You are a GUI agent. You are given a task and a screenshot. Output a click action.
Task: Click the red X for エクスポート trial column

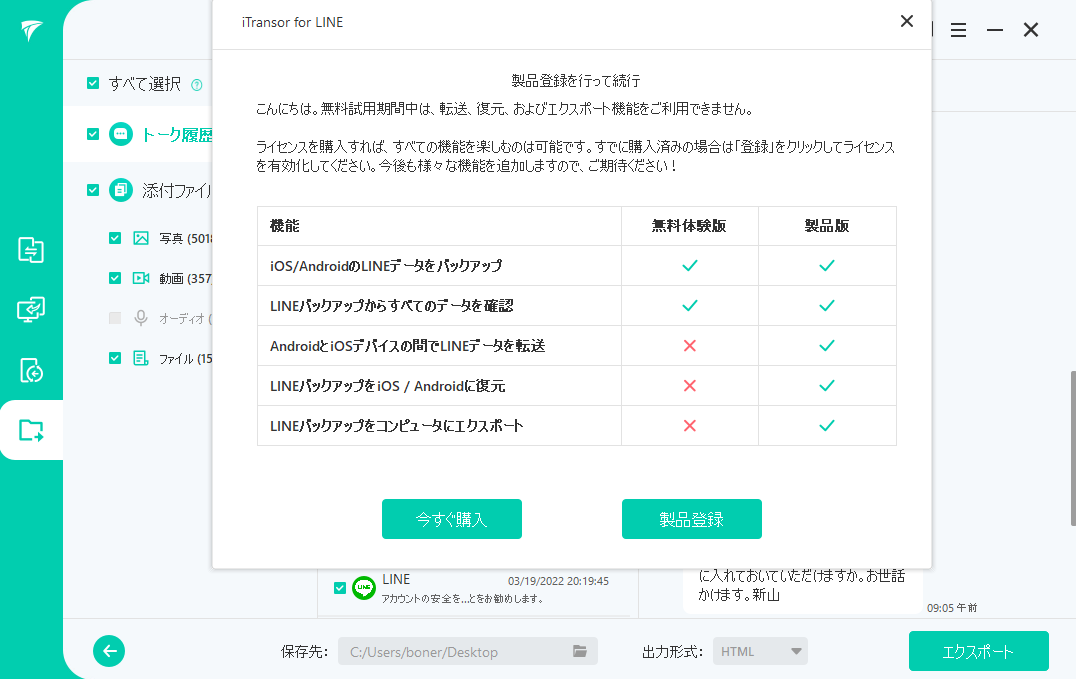[x=690, y=426]
